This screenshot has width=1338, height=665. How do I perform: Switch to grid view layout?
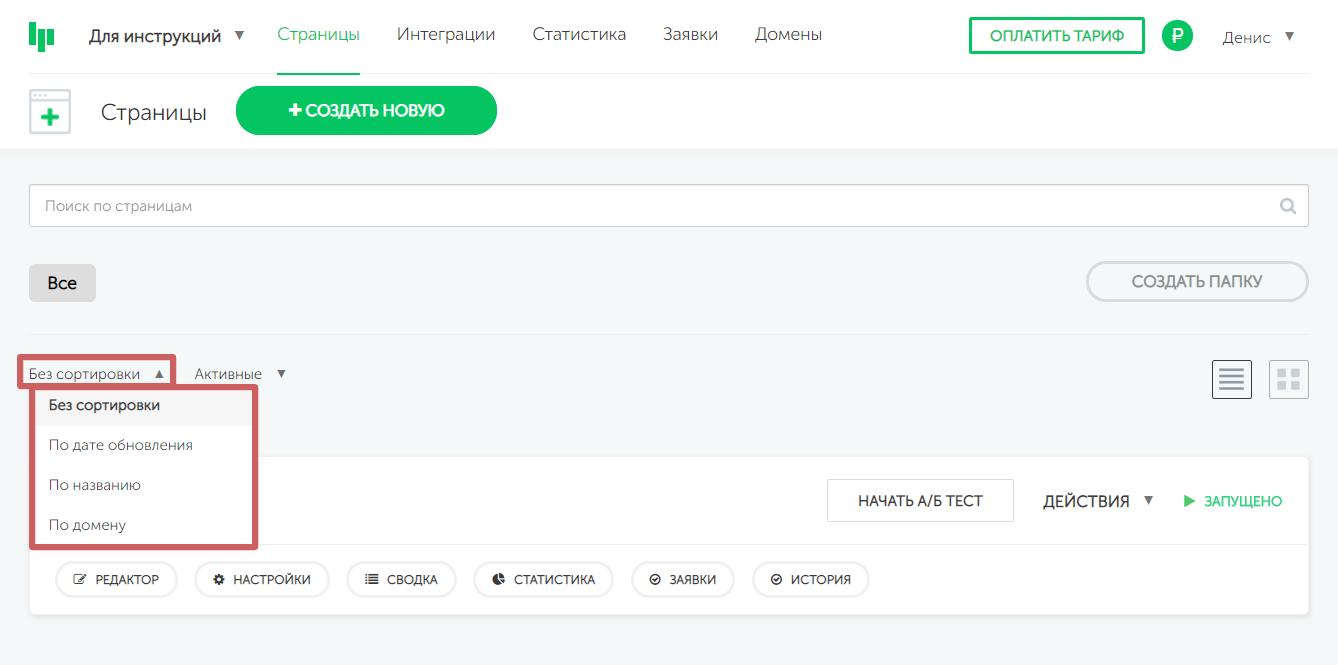1288,379
